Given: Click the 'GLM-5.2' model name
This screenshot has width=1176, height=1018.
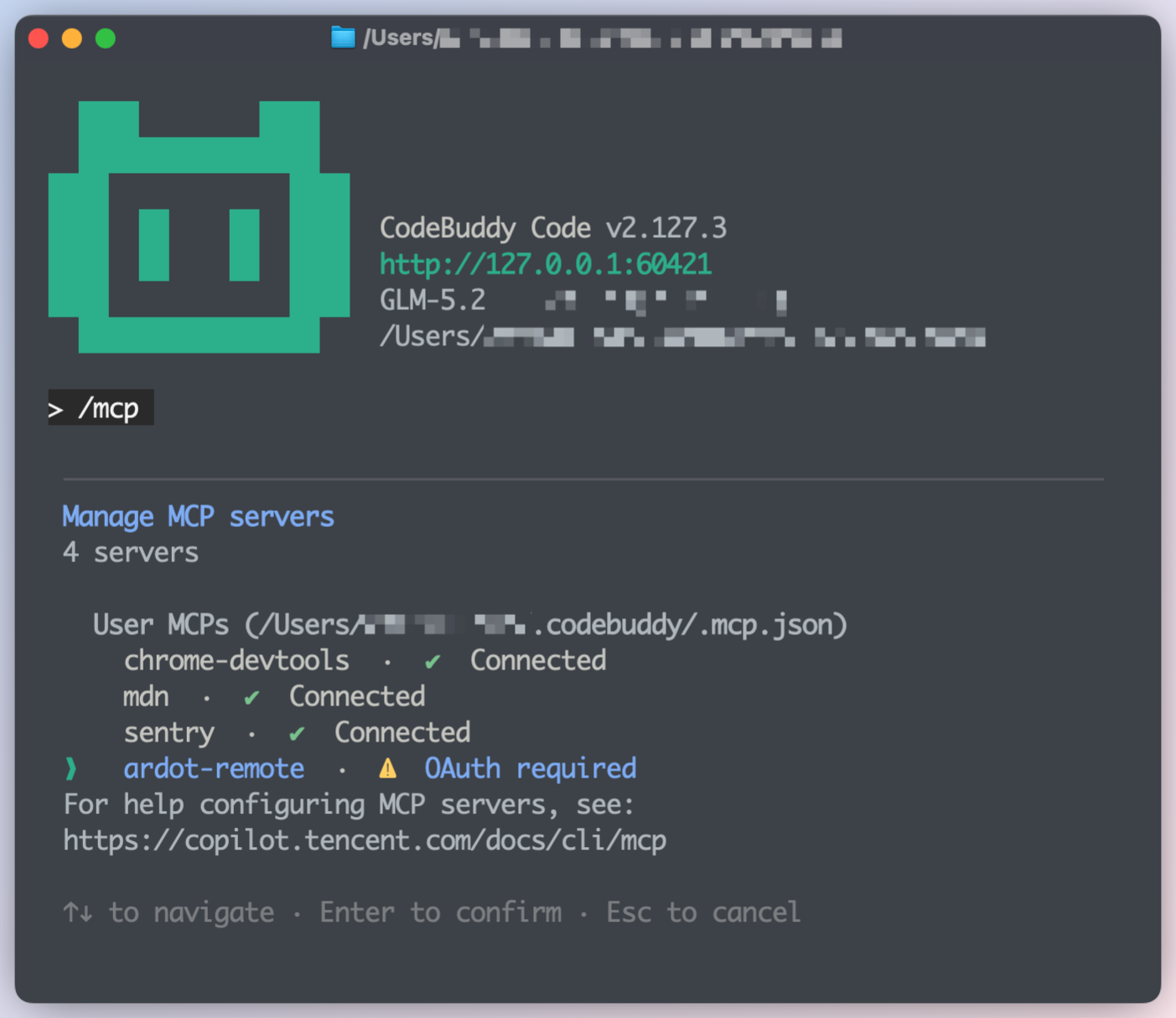Looking at the screenshot, I should click(x=433, y=300).
